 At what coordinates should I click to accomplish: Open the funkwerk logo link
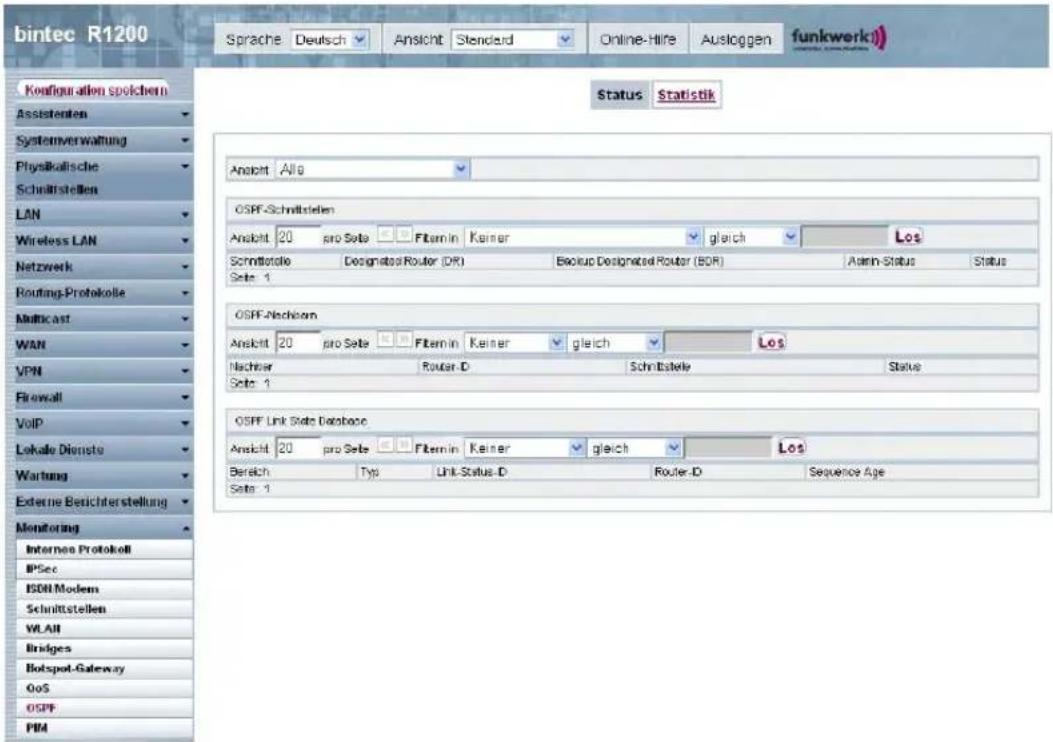[839, 38]
